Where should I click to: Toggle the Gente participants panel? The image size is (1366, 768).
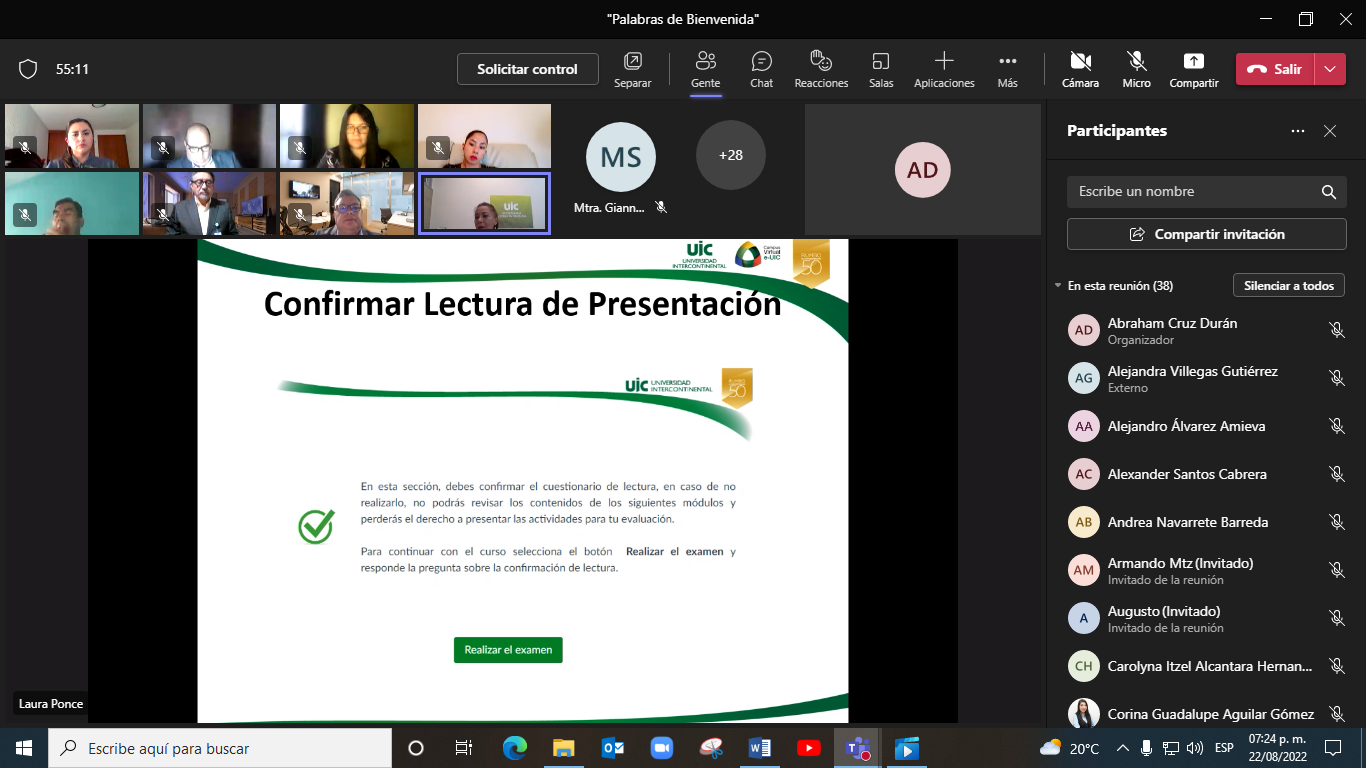[x=705, y=70]
